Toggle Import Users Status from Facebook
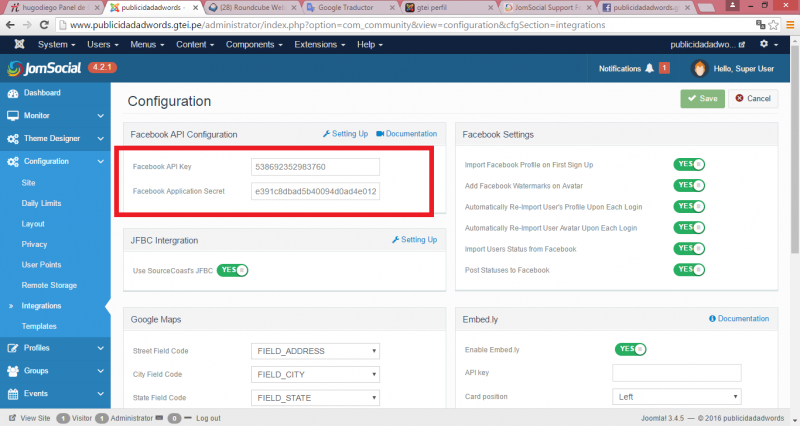The width and height of the screenshot is (800, 426). (689, 248)
